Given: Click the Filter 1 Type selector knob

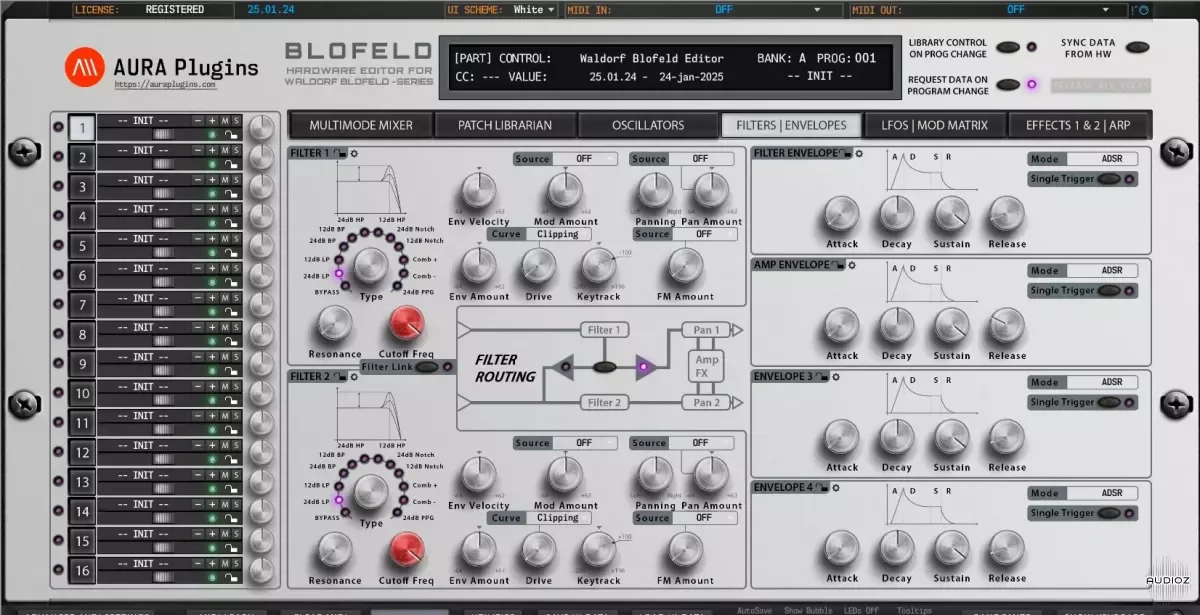Looking at the screenshot, I should click(x=371, y=266).
